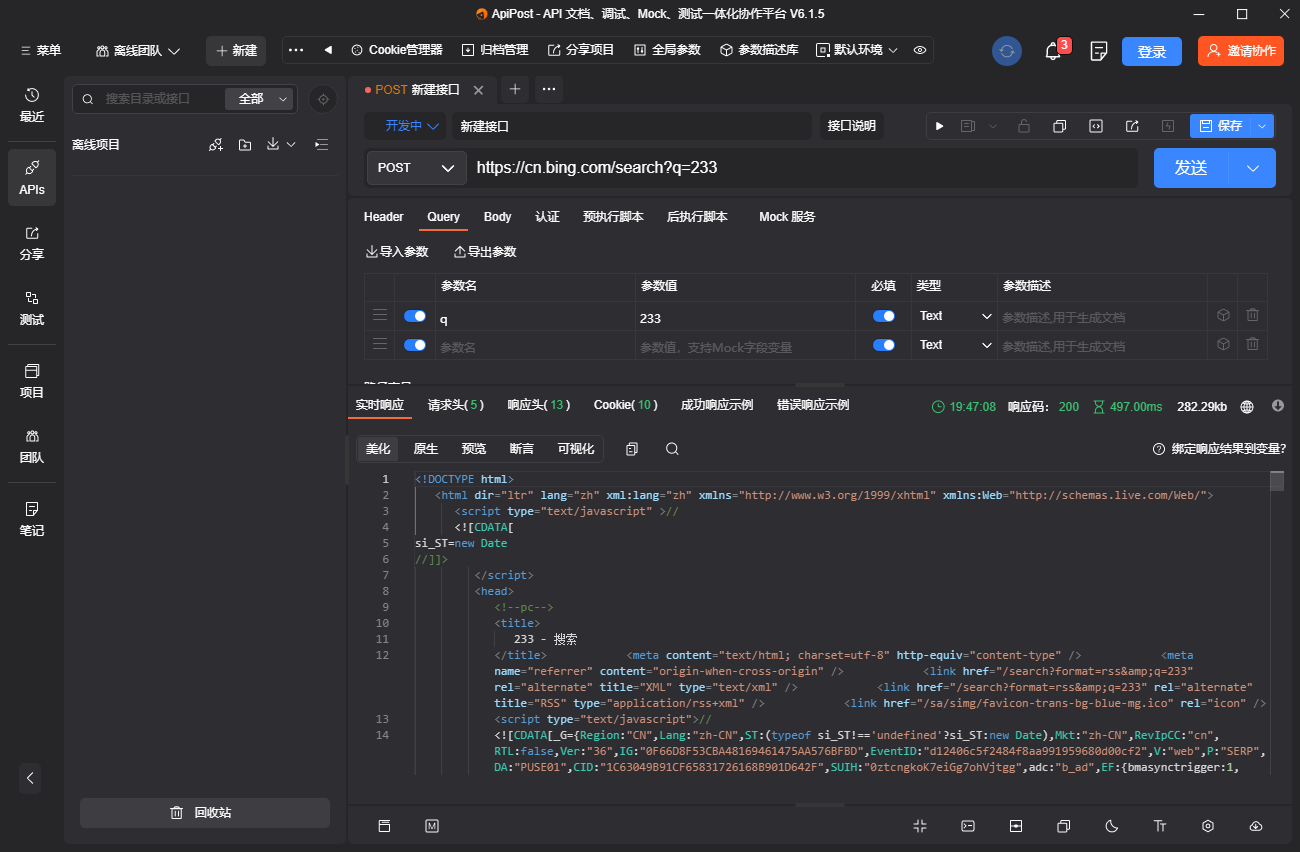Click the lock icon in request toolbar
Screen dimensions: 1300x852
[1023, 126]
